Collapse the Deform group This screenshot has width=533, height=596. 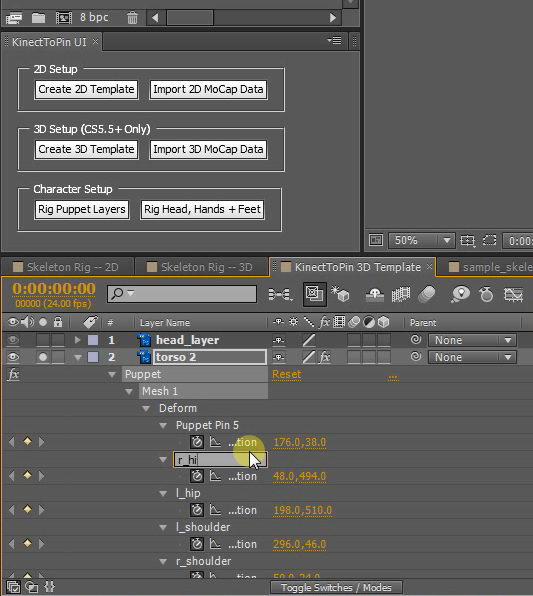[x=146, y=409]
